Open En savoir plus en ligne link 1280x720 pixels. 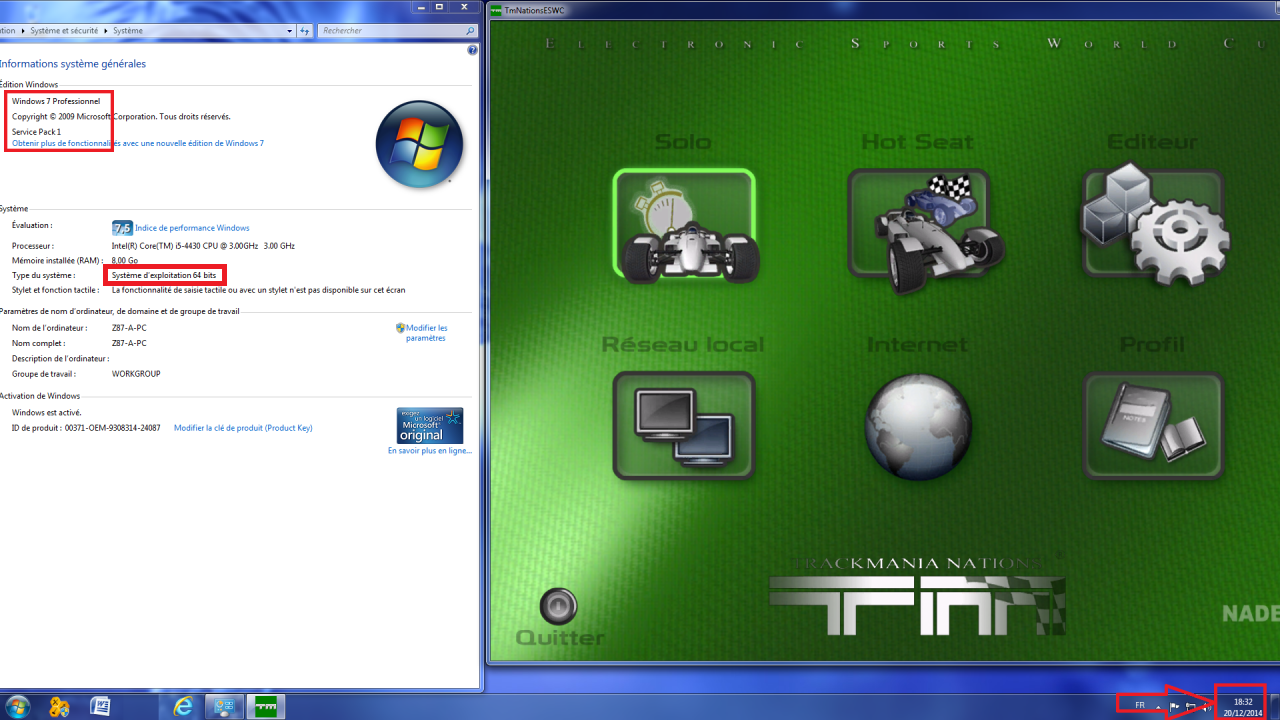click(x=430, y=451)
